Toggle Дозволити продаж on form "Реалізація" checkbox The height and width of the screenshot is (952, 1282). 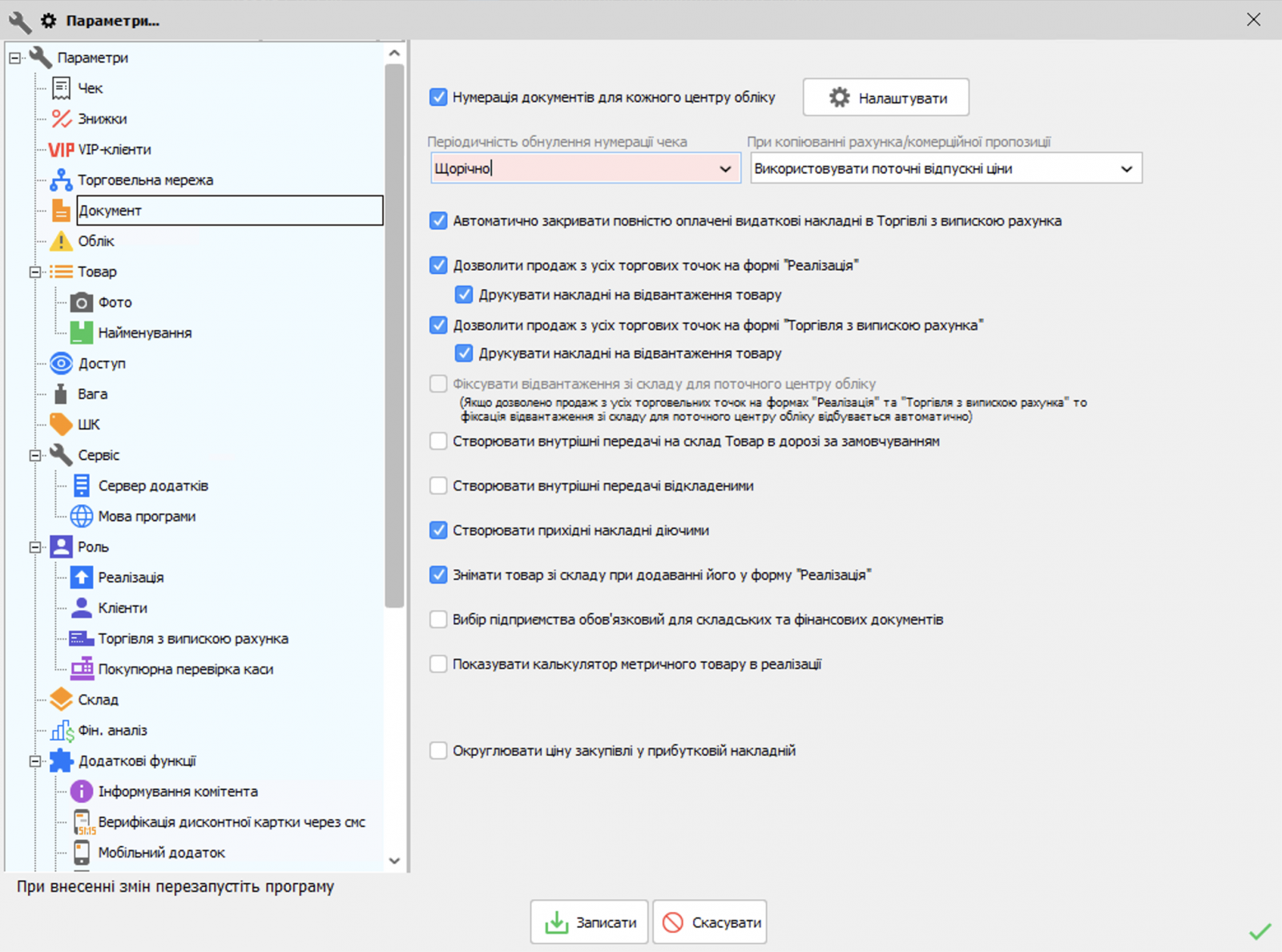438,265
